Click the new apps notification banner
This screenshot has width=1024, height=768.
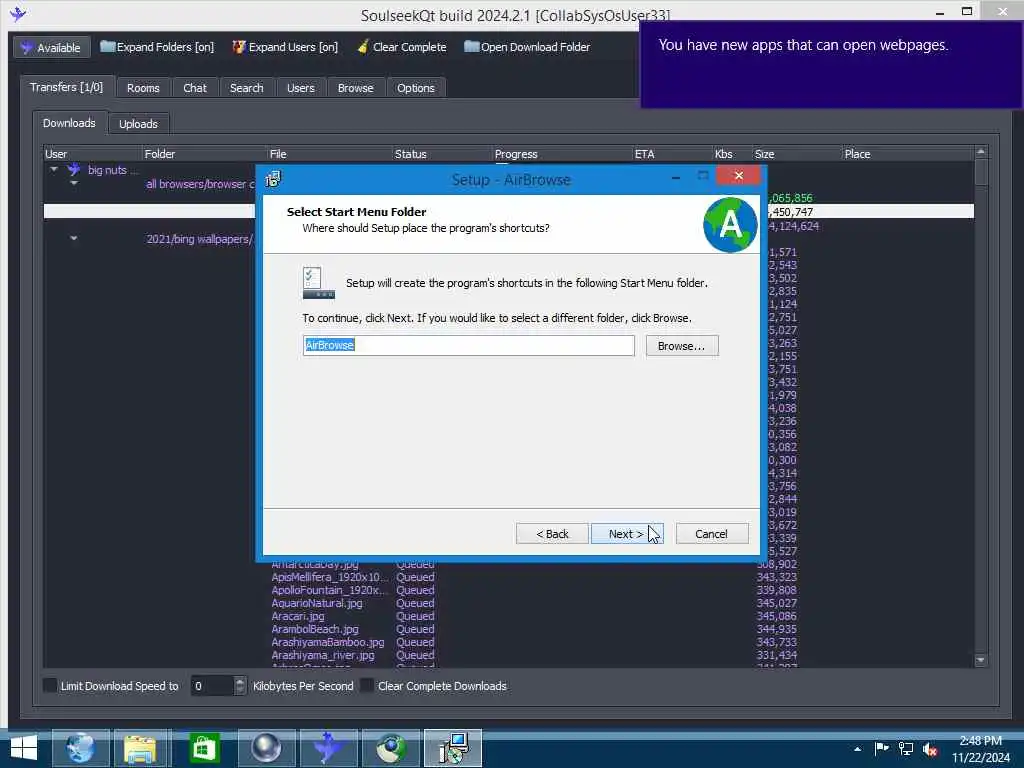click(x=831, y=65)
